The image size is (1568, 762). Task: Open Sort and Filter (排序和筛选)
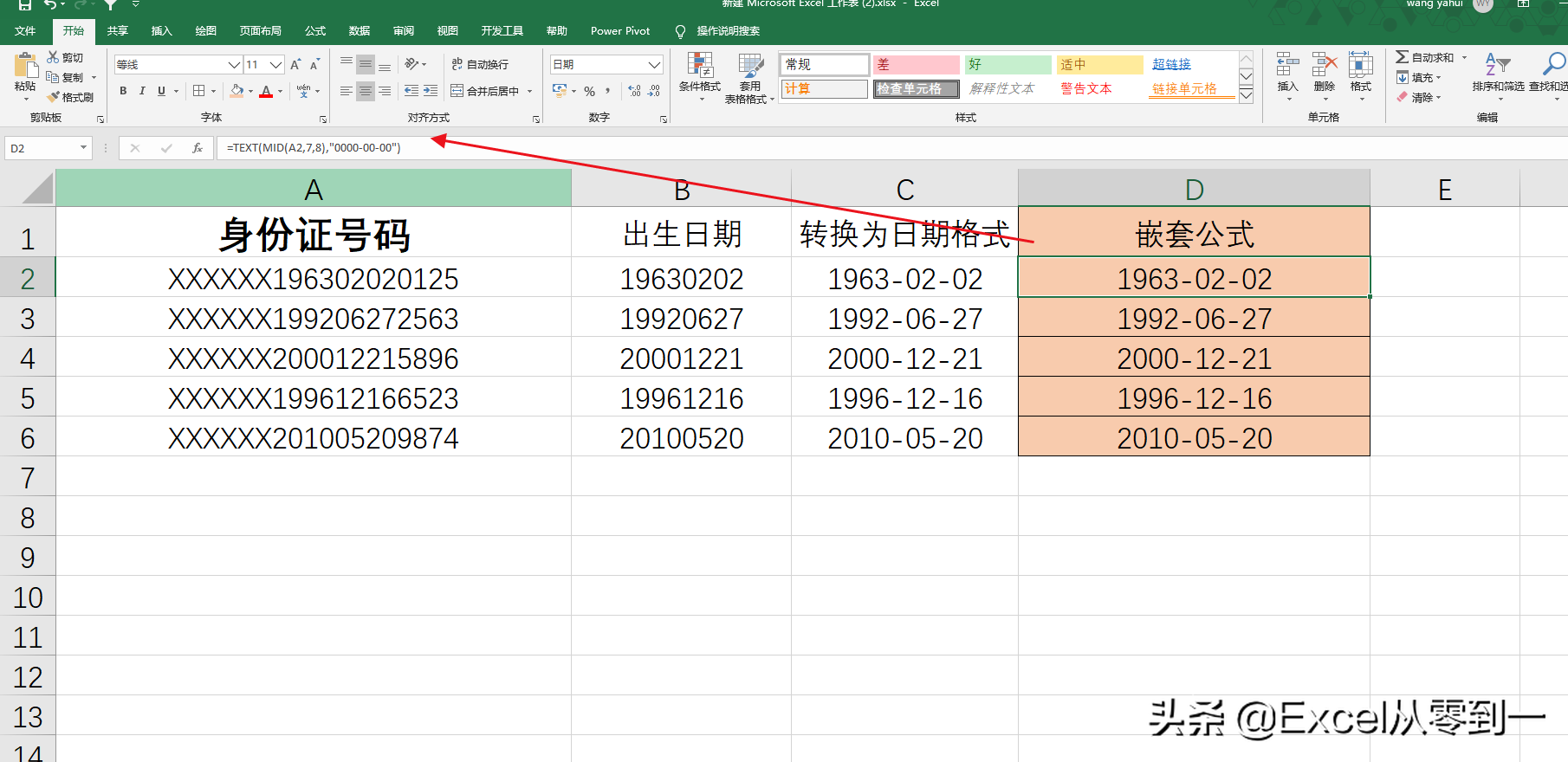1498,74
